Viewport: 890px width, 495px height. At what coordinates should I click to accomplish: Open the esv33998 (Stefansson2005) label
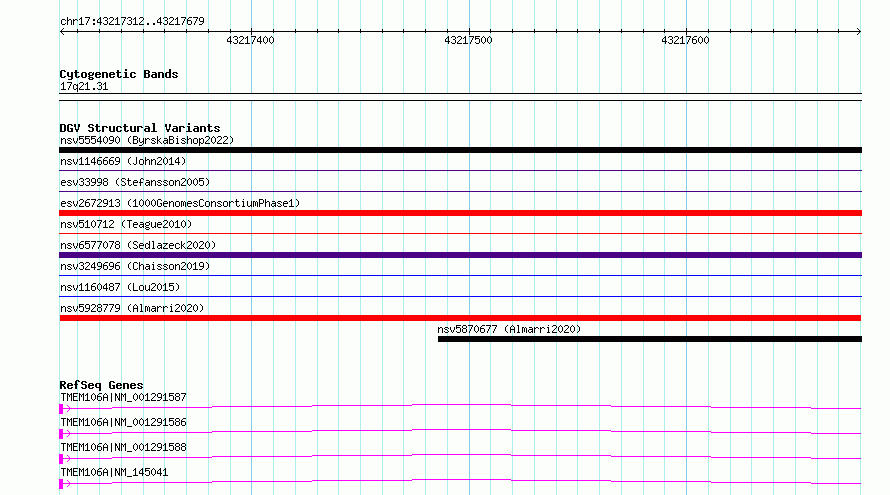click(x=135, y=182)
